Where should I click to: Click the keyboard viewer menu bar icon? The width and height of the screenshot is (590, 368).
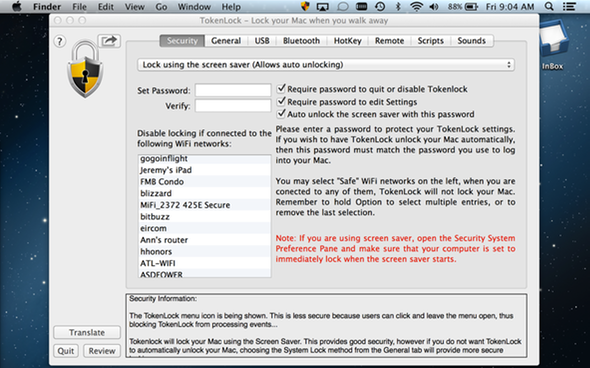pyautogui.click(x=361, y=7)
